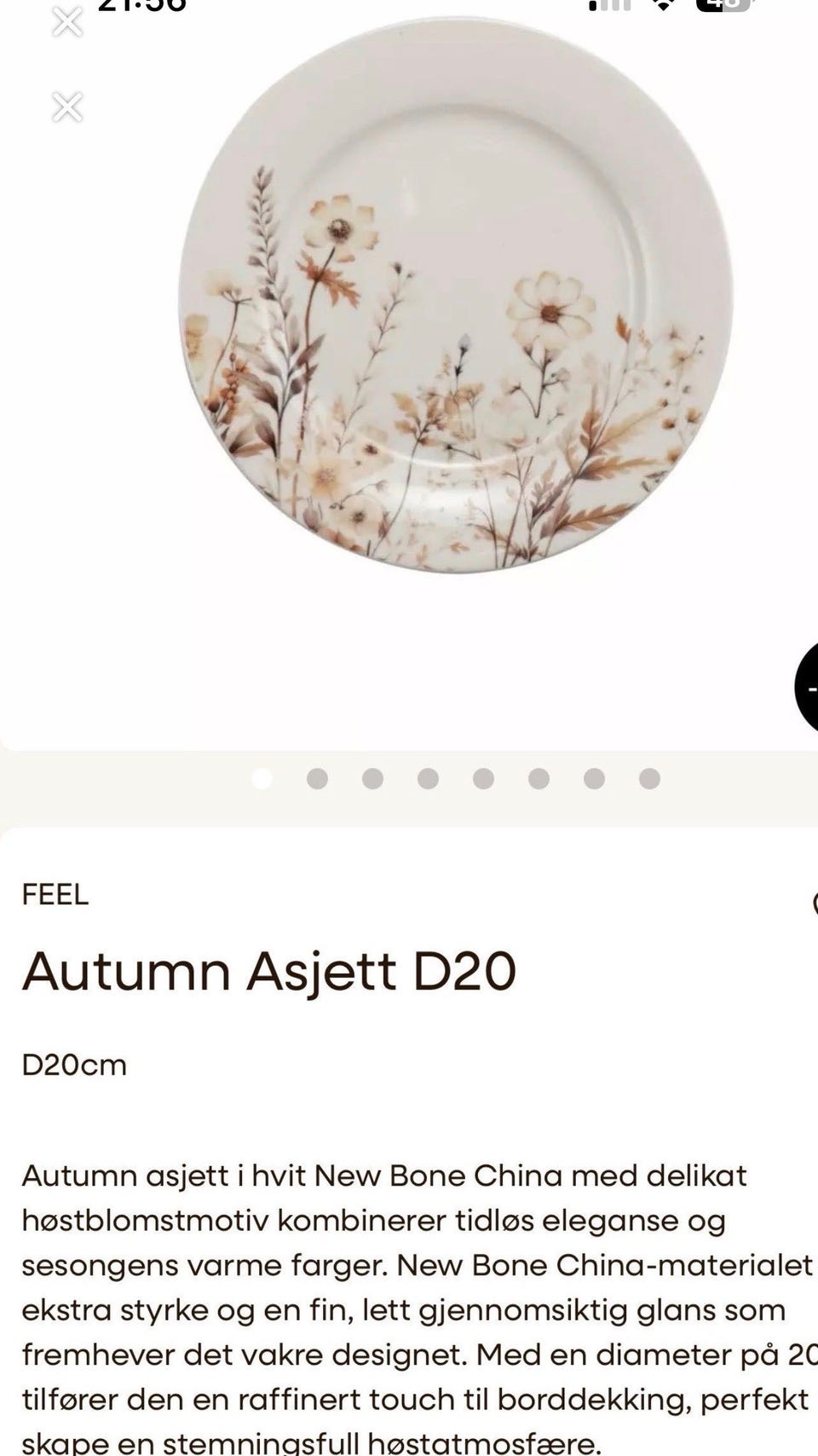This screenshot has width=818, height=1456.
Task: Tap the black circular button at right edge
Action: click(807, 688)
